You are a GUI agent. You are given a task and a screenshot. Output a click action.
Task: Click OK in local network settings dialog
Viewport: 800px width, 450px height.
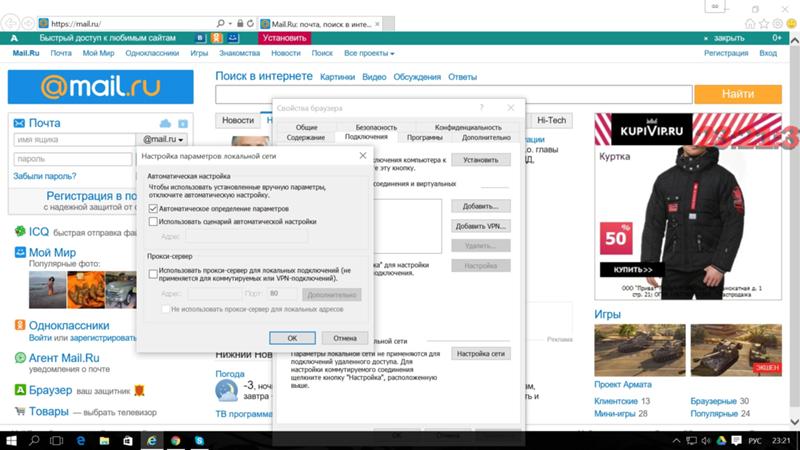tap(292, 338)
